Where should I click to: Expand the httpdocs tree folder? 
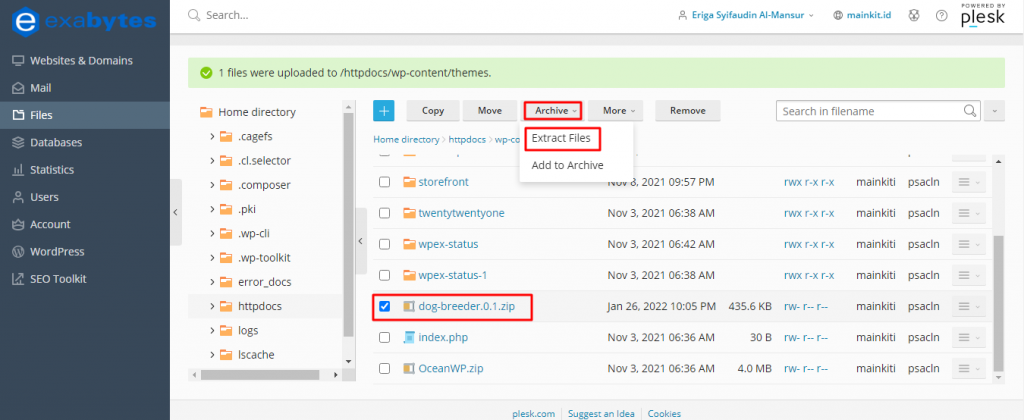(x=212, y=306)
